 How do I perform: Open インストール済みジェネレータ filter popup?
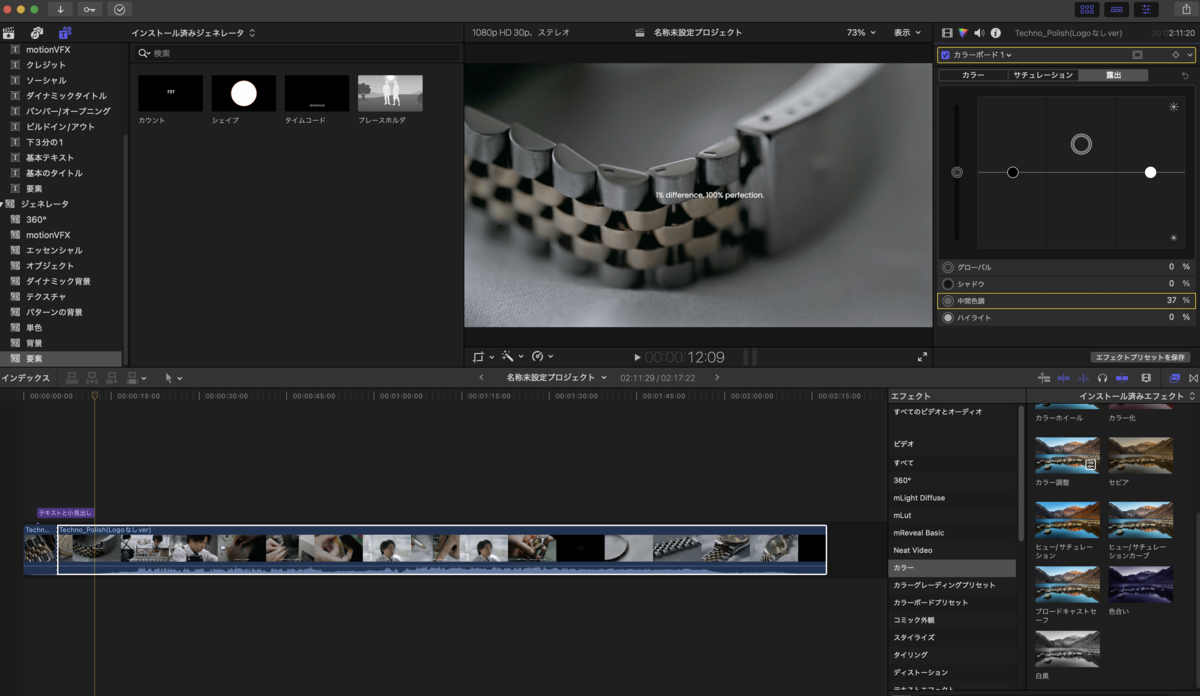click(193, 33)
